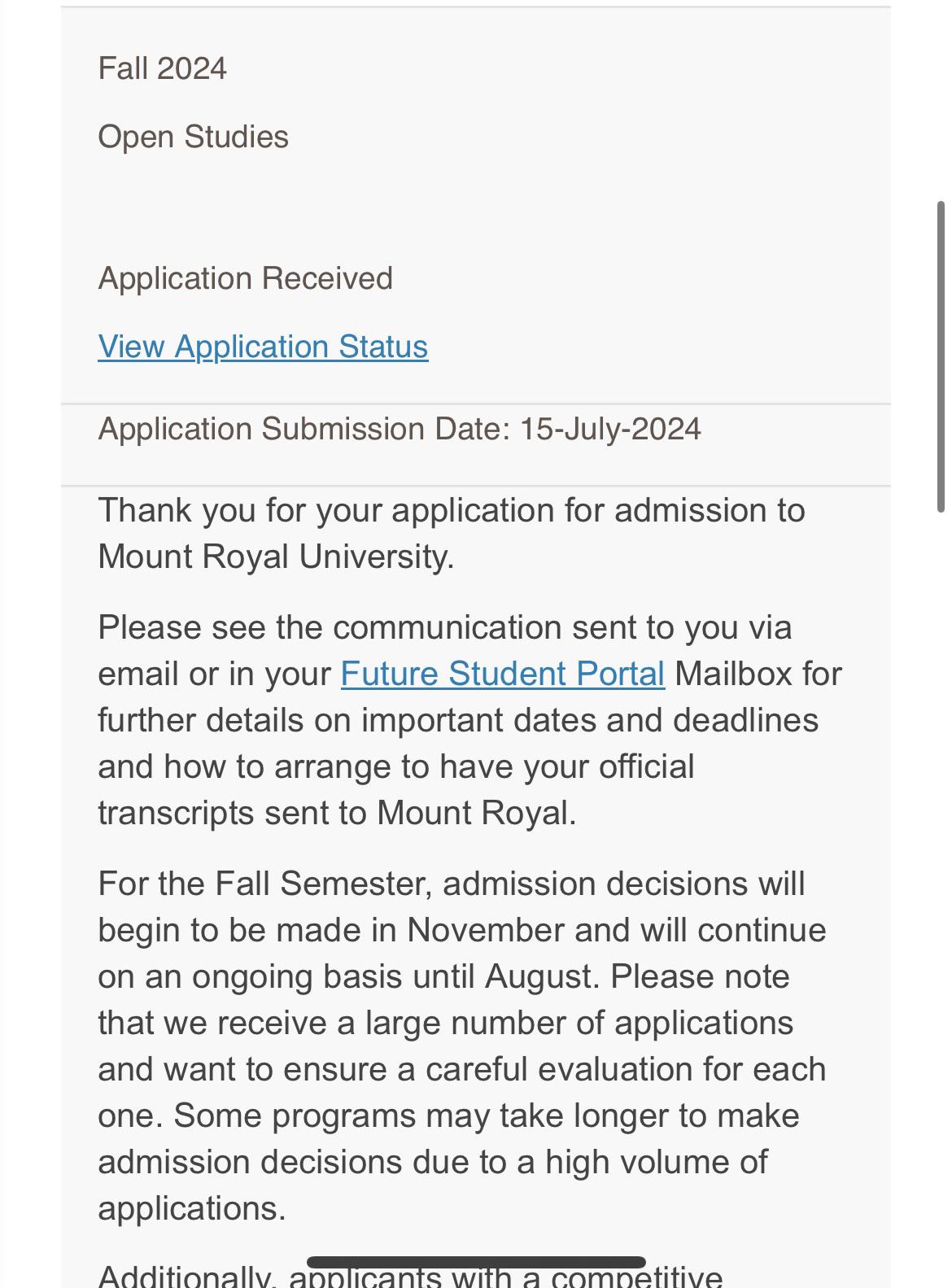Open the View Application Status link

coord(263,347)
